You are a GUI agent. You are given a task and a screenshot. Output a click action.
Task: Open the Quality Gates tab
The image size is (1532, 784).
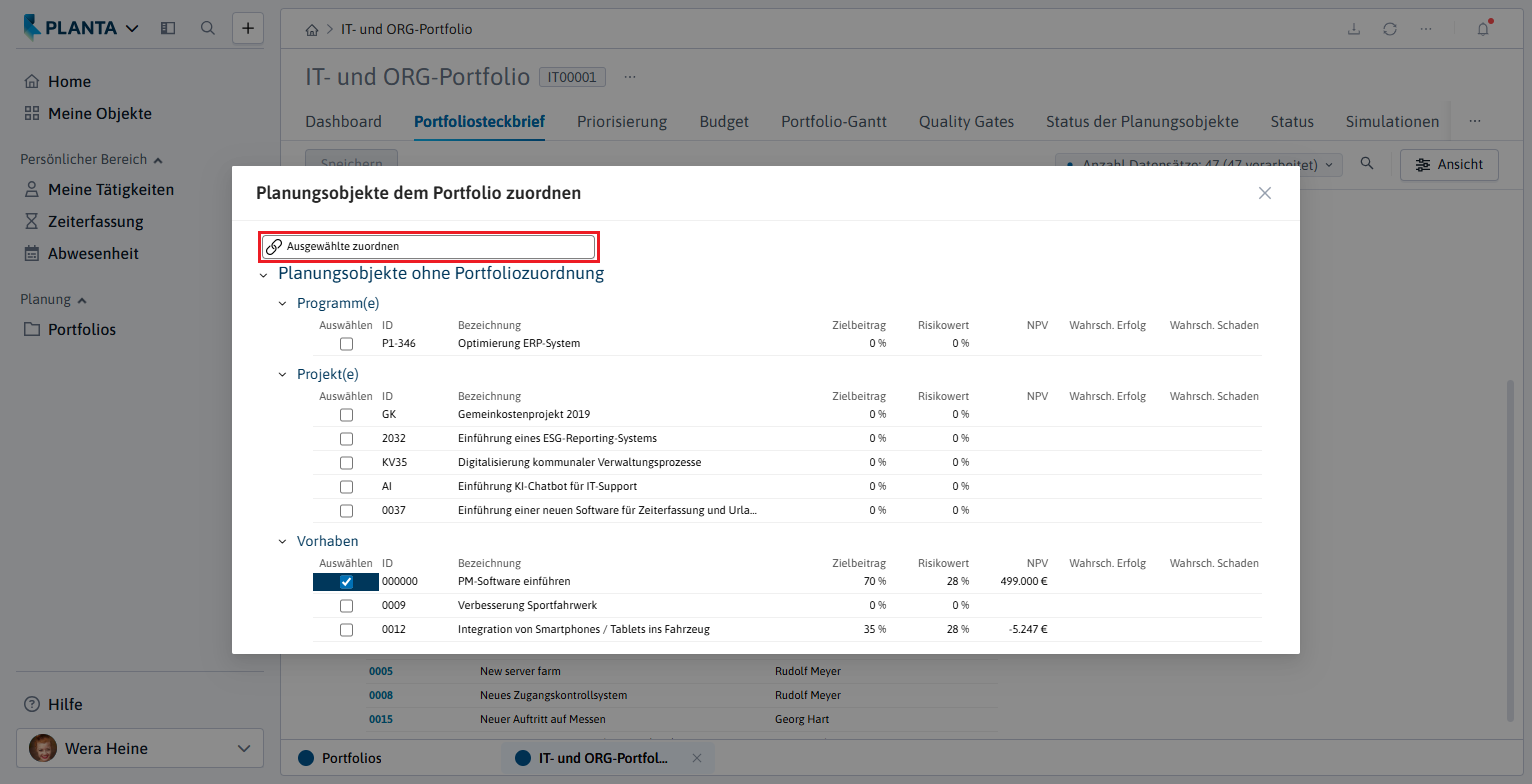pos(966,122)
